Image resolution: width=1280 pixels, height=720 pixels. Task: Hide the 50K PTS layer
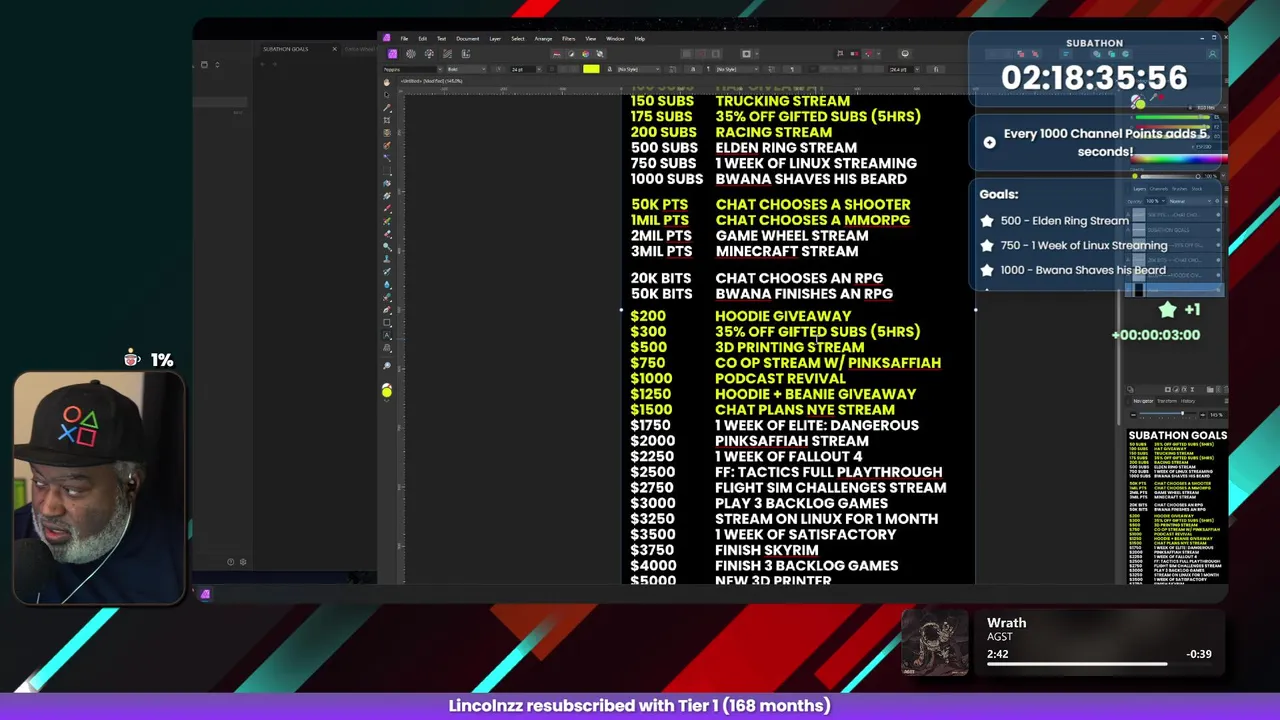point(1218,215)
